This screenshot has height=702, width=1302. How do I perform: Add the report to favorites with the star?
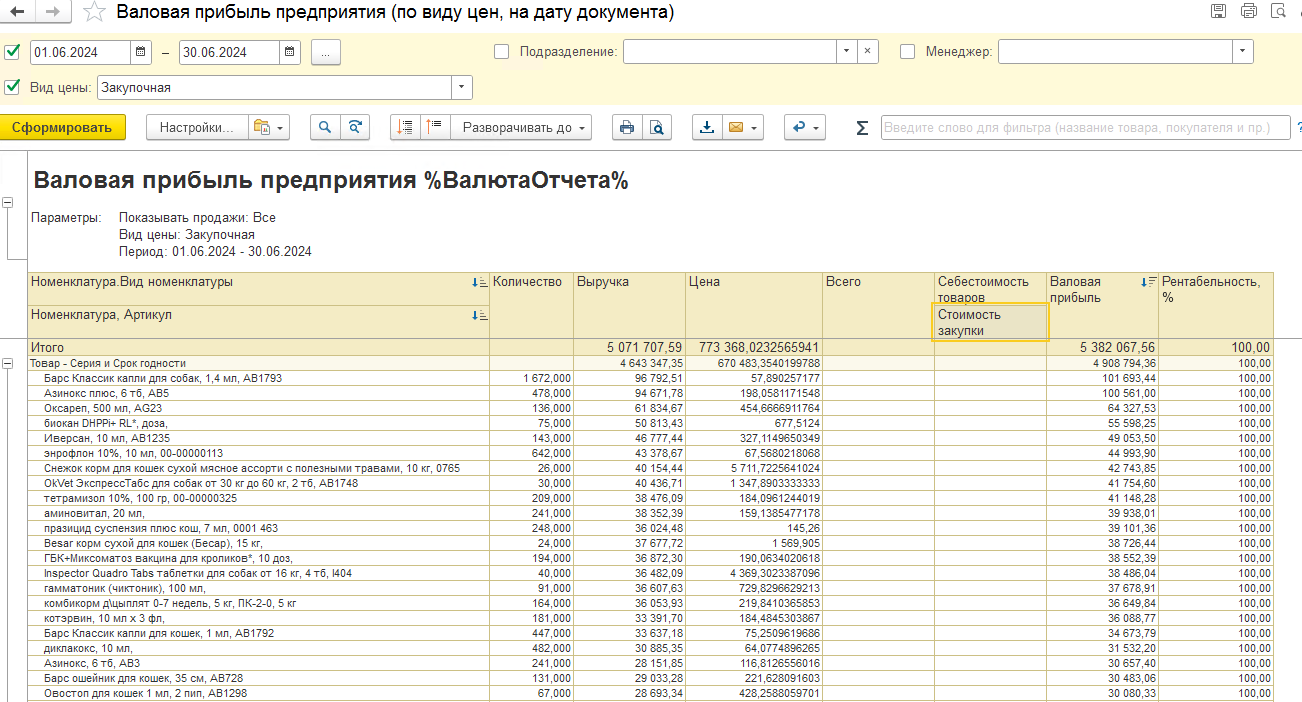tap(93, 12)
